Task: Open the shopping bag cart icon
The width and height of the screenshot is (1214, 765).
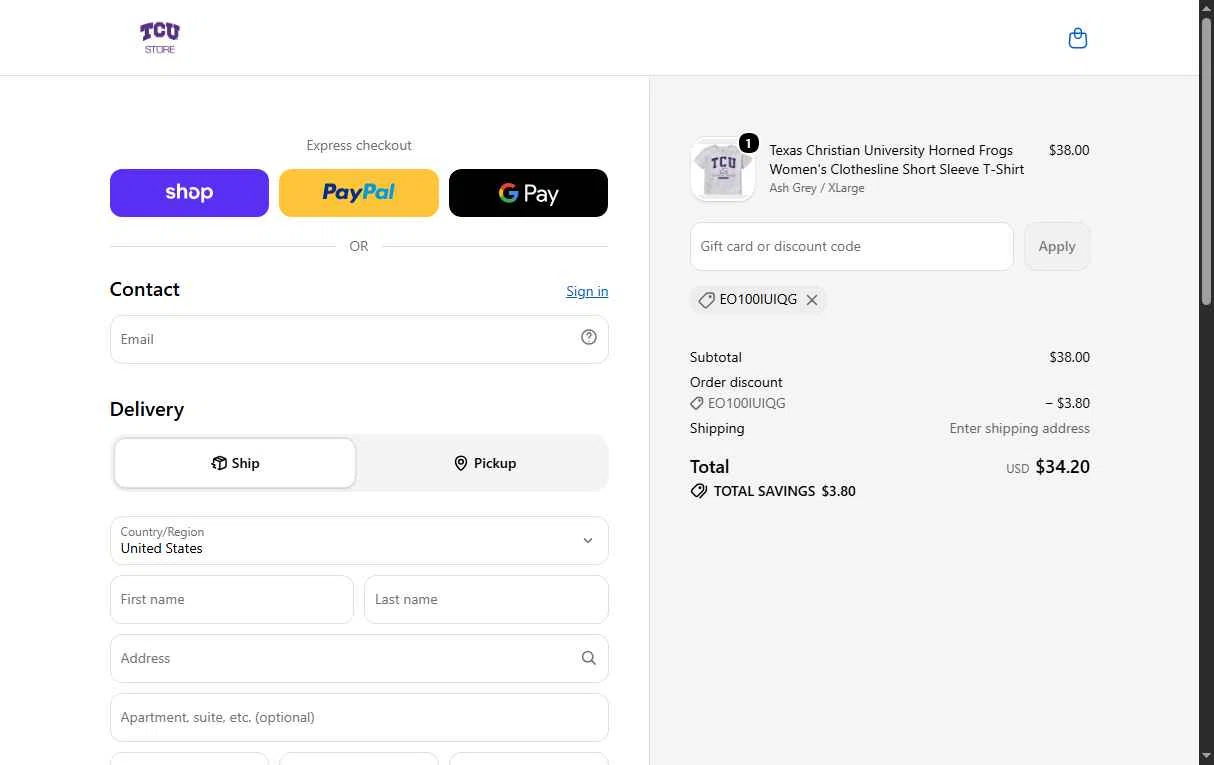Action: [x=1077, y=38]
